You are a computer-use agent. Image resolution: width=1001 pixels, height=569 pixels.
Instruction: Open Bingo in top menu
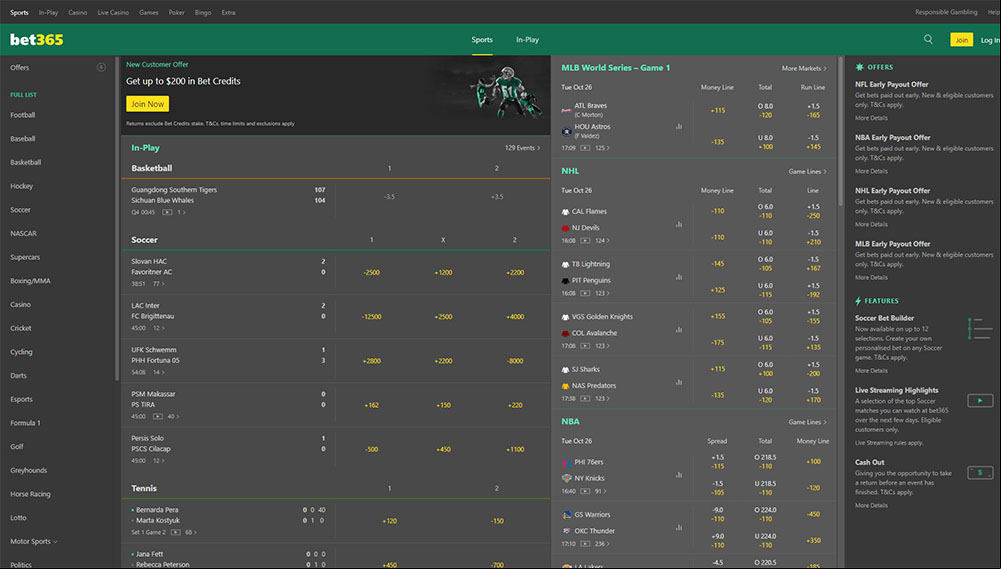(203, 12)
